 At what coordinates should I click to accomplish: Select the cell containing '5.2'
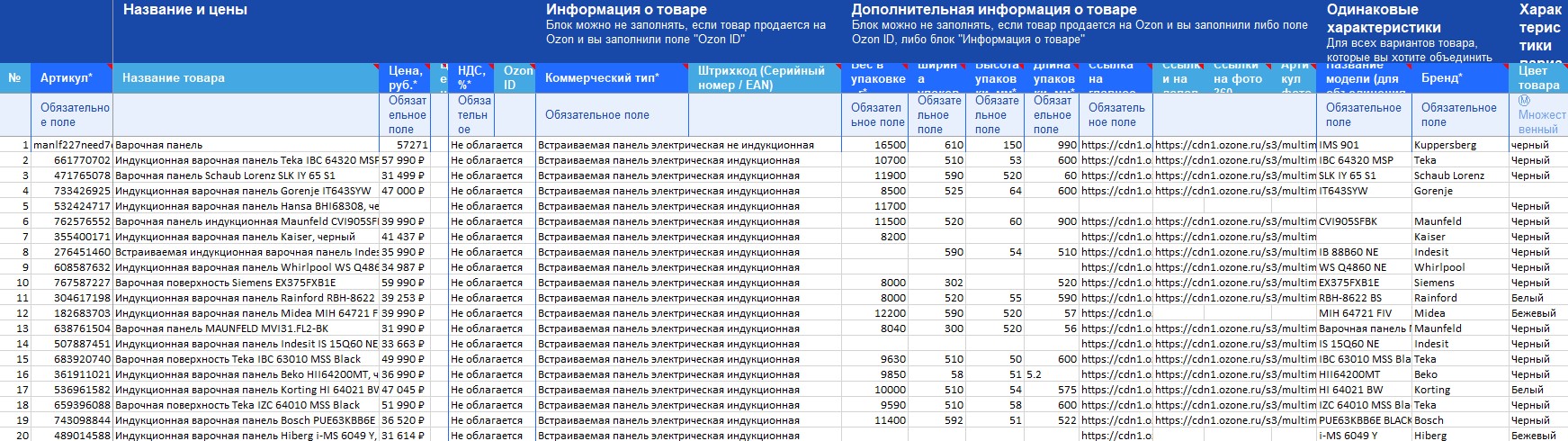[x=1052, y=374]
